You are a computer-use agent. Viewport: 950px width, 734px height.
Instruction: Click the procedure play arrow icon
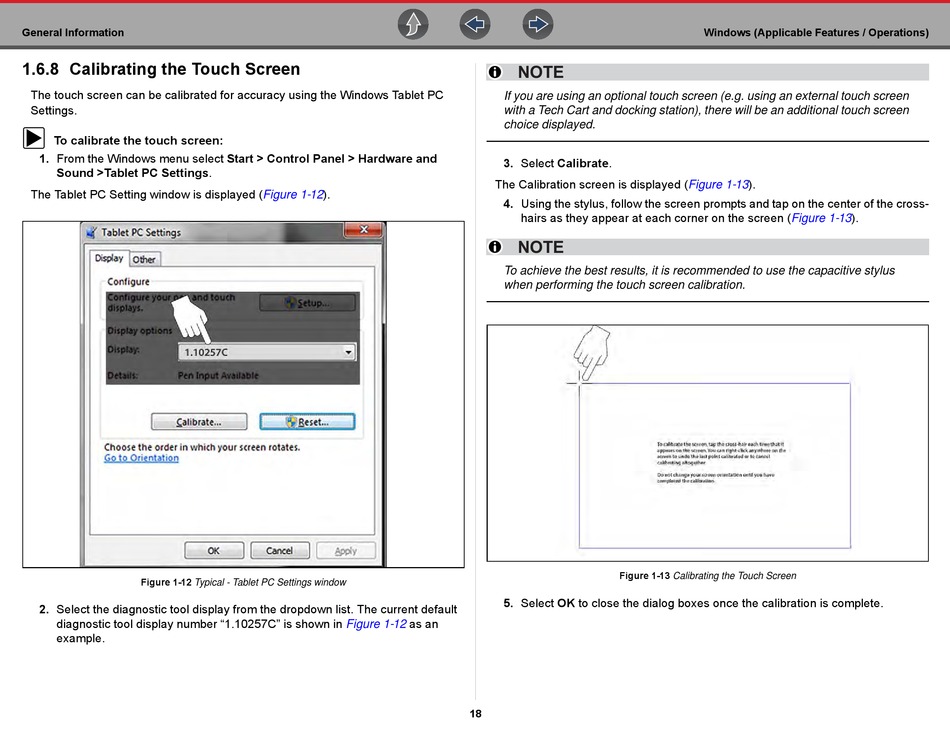coord(34,138)
